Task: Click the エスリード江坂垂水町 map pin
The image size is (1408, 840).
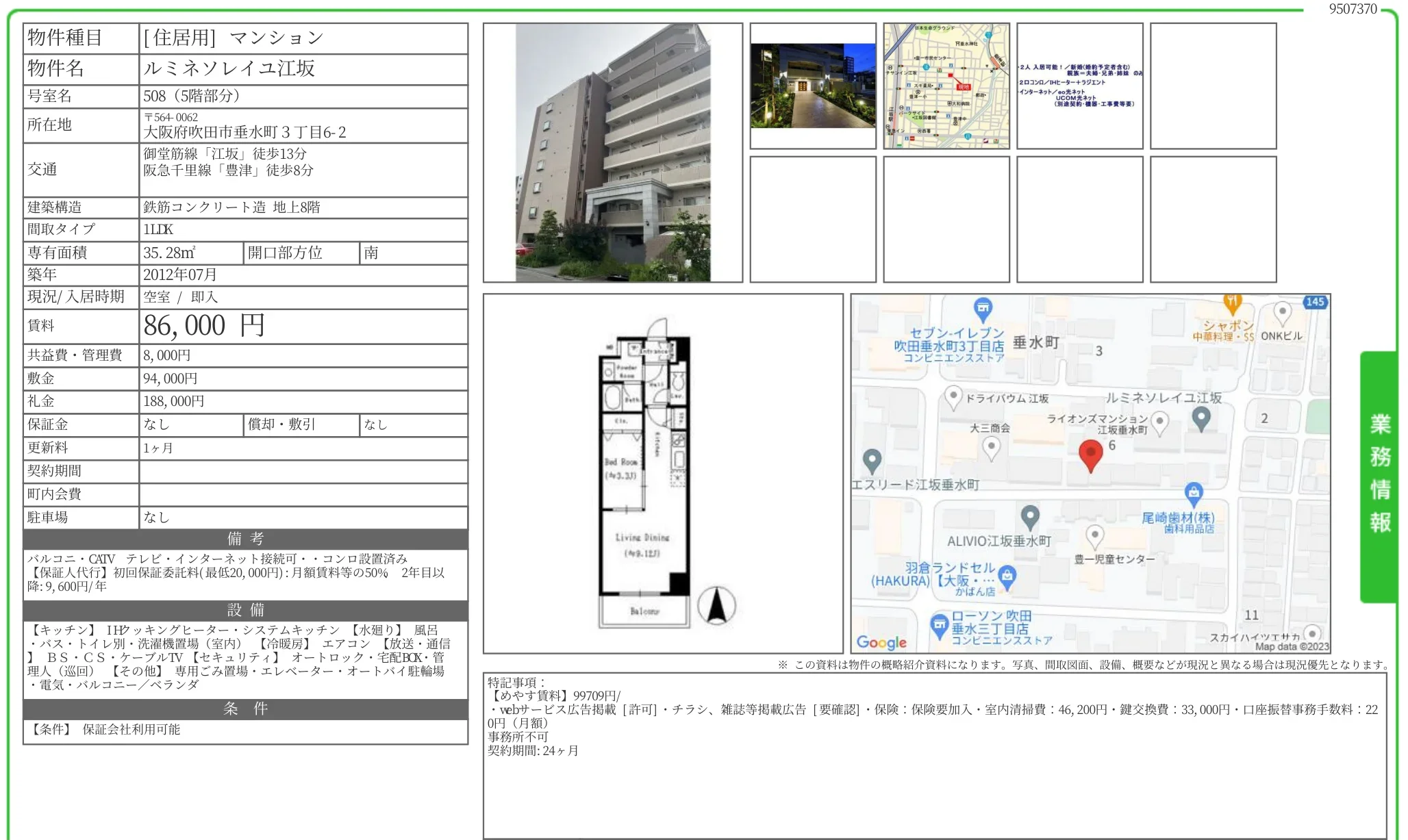Action: click(x=872, y=461)
